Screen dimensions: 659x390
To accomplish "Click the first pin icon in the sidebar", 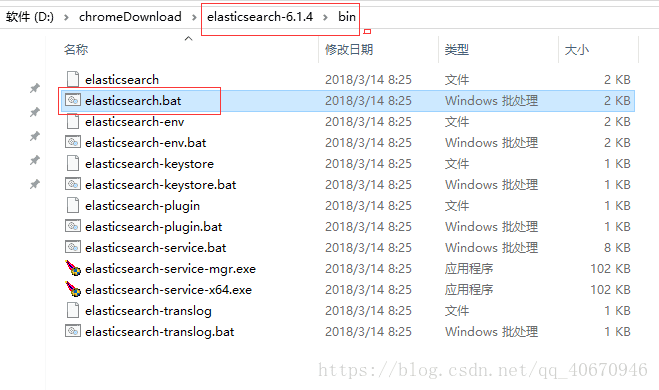I will coord(35,88).
